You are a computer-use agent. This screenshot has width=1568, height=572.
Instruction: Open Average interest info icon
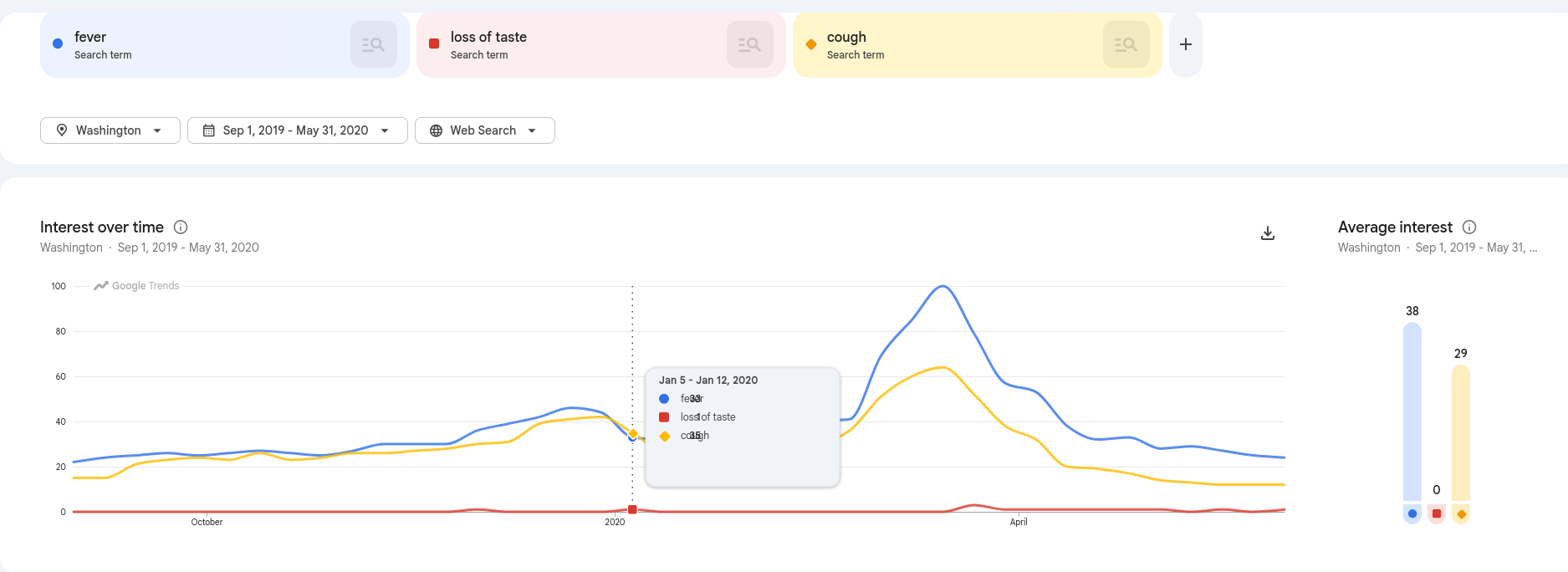tap(1469, 227)
